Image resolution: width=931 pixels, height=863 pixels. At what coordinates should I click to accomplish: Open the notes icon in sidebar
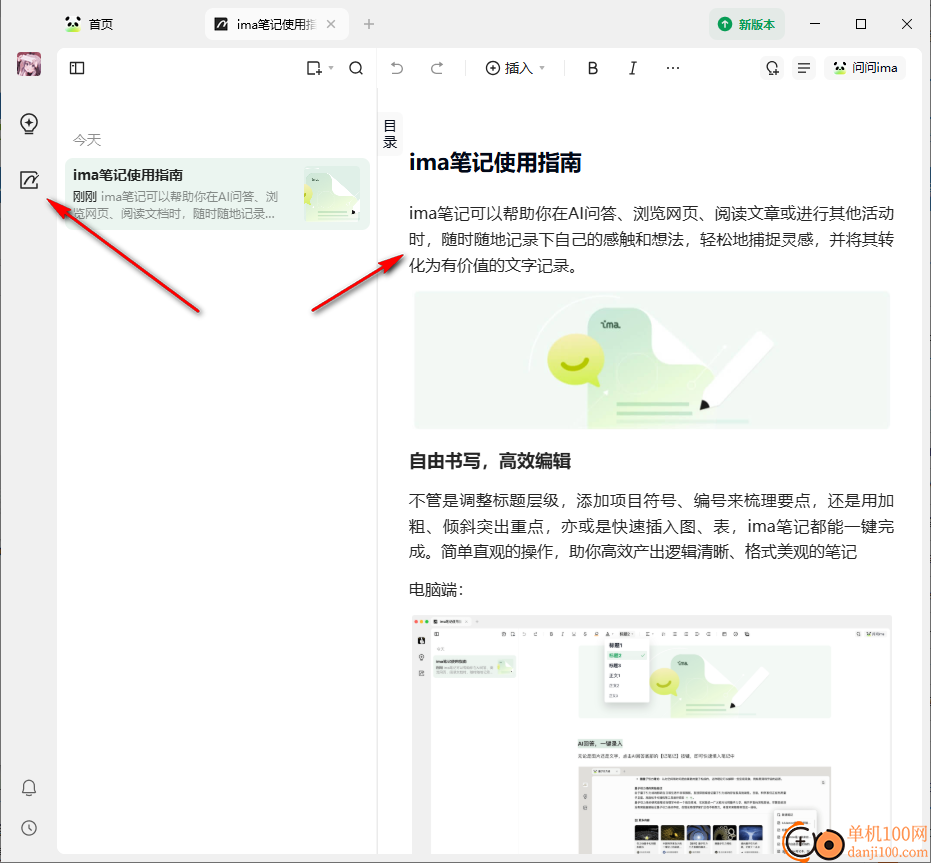28,180
